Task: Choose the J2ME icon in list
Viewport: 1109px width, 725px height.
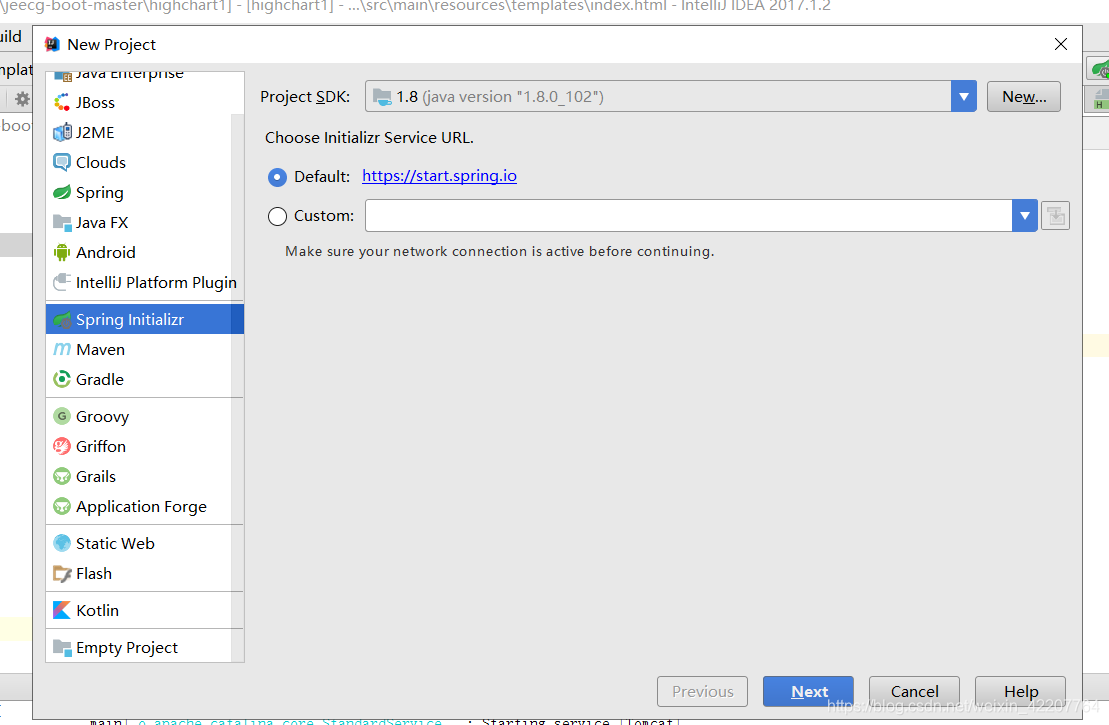Action: pyautogui.click(x=62, y=132)
